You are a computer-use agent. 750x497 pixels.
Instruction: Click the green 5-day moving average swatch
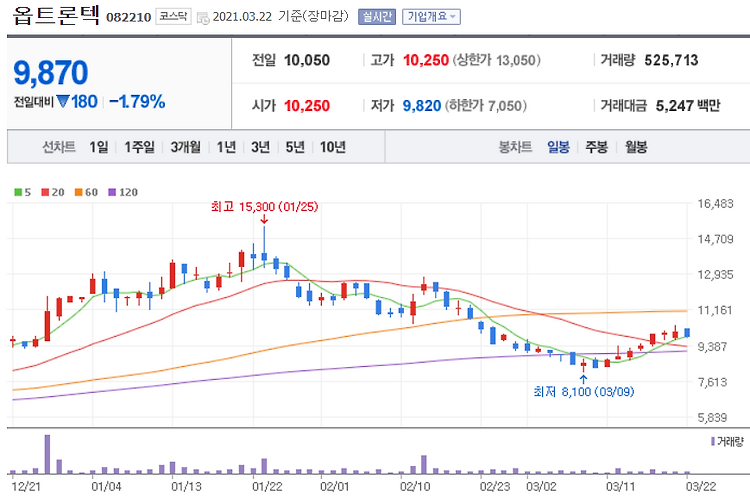pyautogui.click(x=18, y=192)
